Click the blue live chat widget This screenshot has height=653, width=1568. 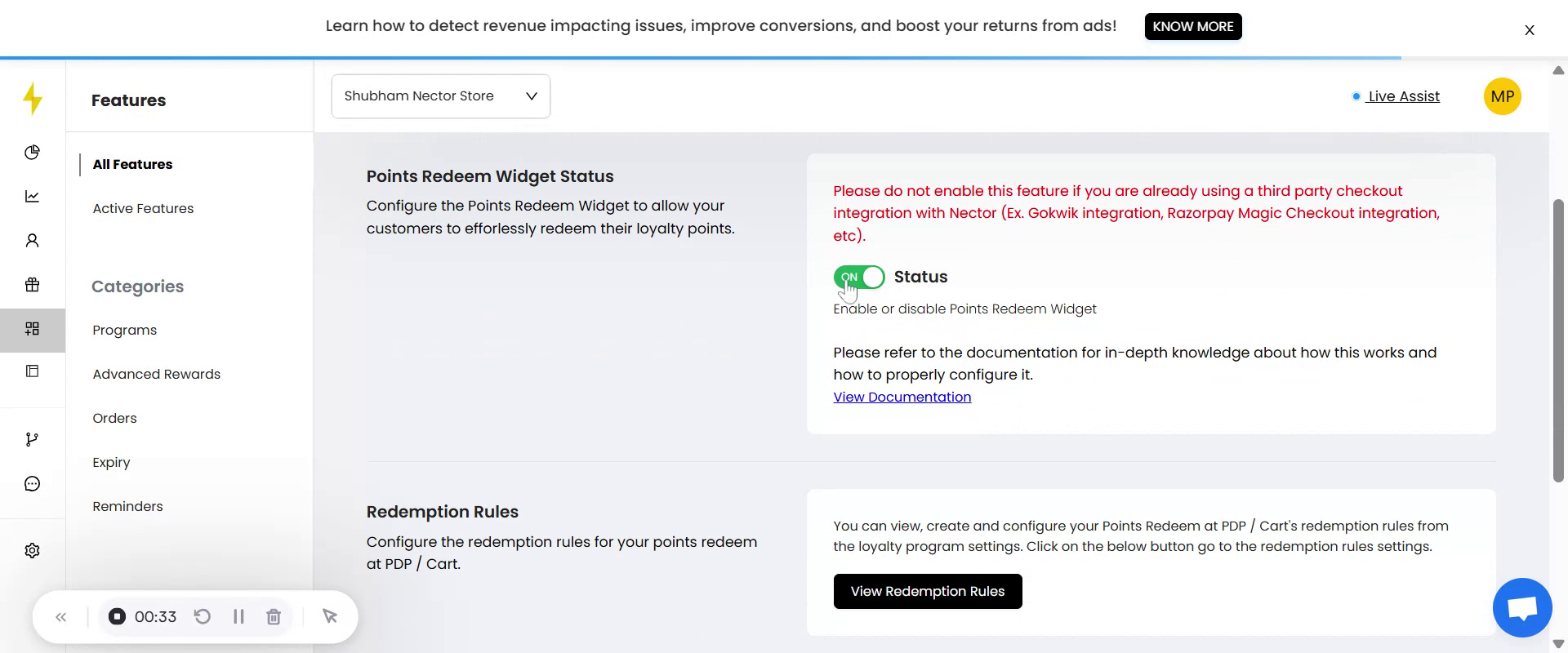[1521, 608]
